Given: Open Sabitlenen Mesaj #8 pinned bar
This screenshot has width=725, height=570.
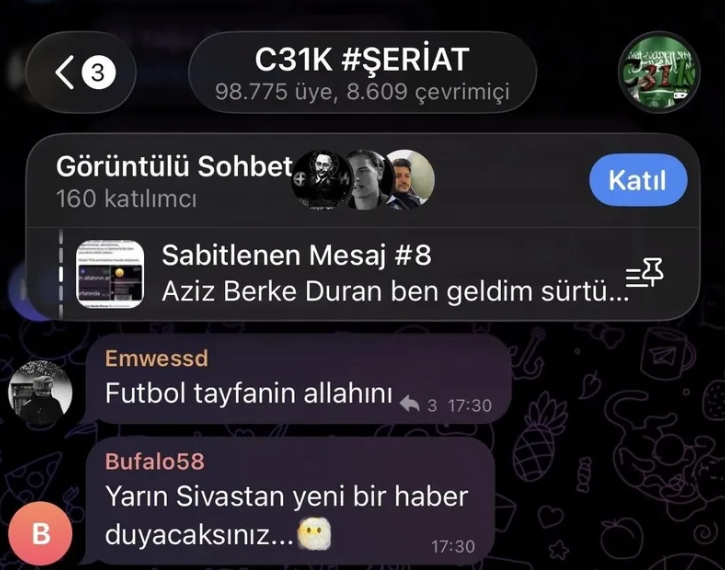Looking at the screenshot, I should pos(363,274).
